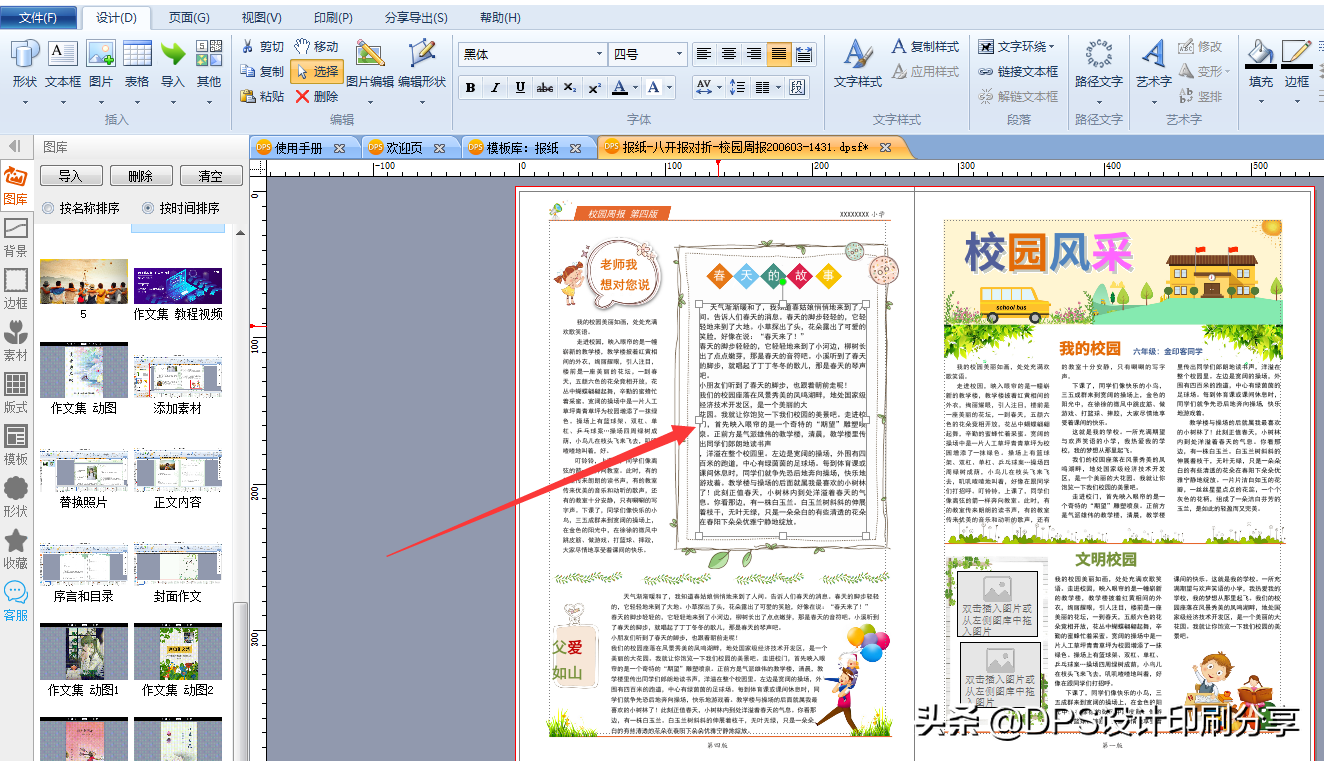The width and height of the screenshot is (1324, 761).
Task: Open the 背景 background sidebar panel
Action: [16, 240]
